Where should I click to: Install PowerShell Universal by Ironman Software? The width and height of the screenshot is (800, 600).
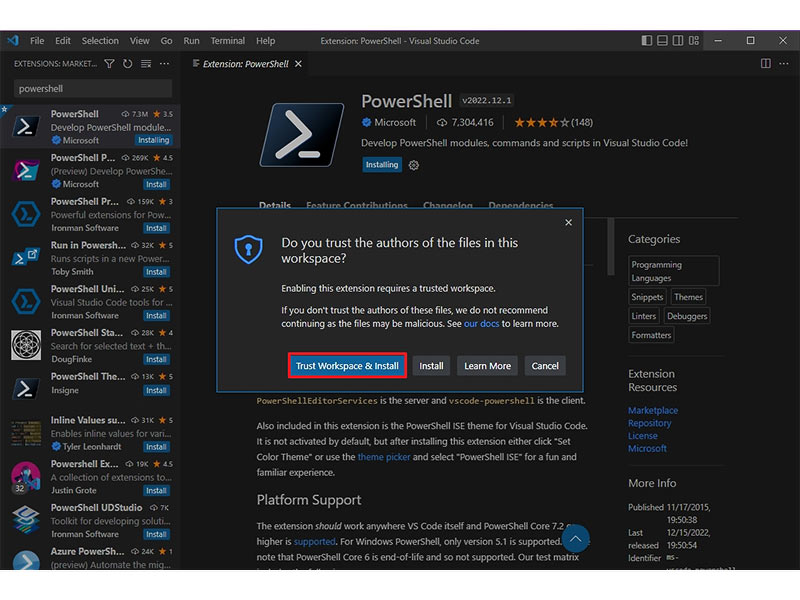[x=156, y=316]
